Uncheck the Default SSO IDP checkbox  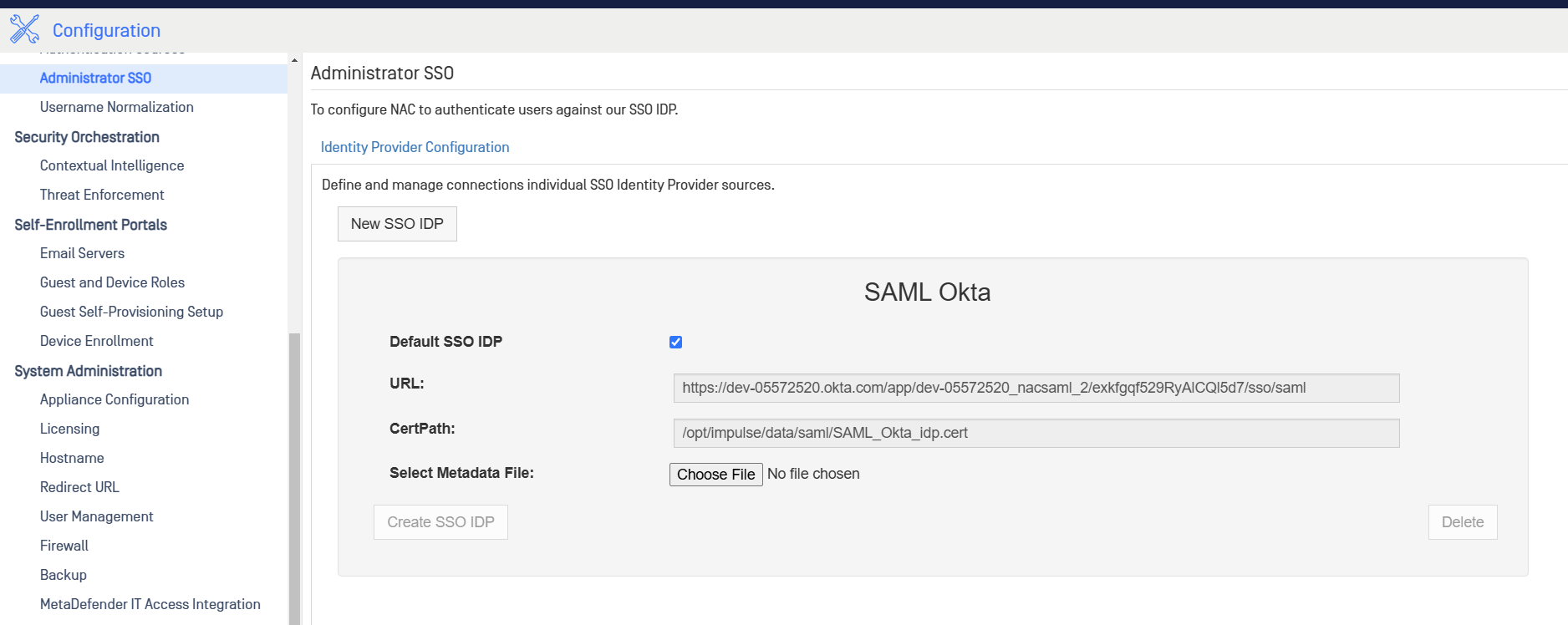pyautogui.click(x=675, y=342)
